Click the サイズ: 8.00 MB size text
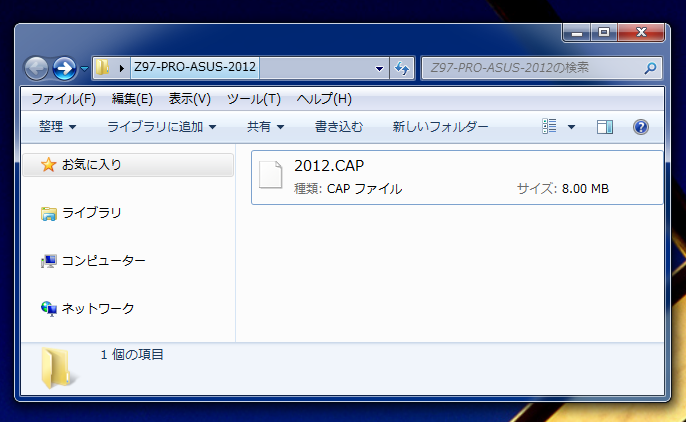The width and height of the screenshot is (686, 422). (x=563, y=189)
